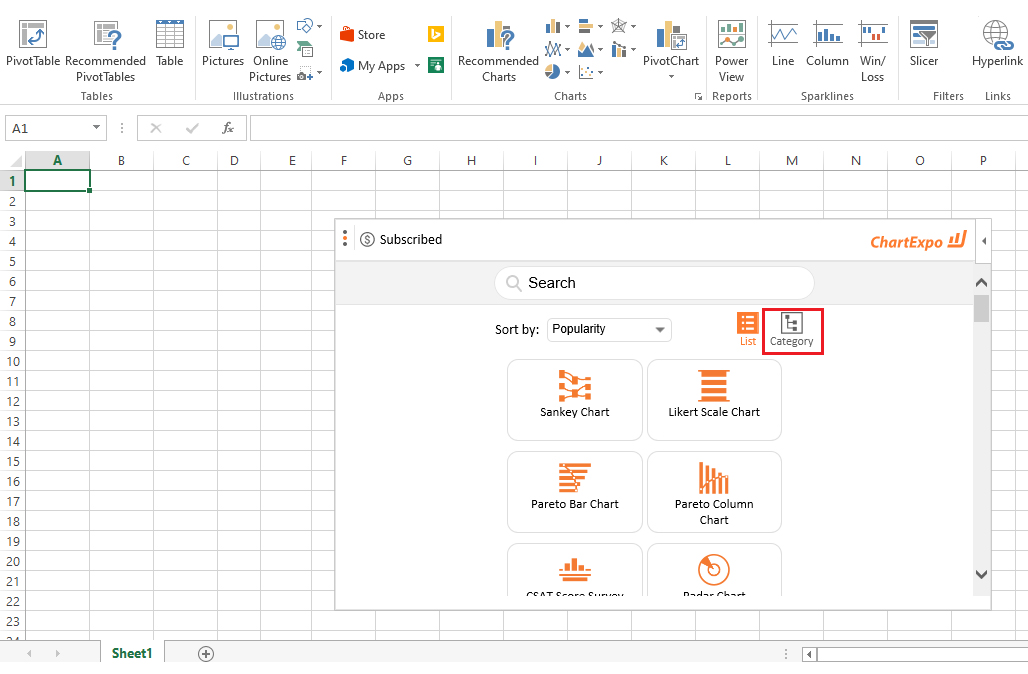Image resolution: width=1028 pixels, height=674 pixels.
Task: Open the ChartExpo pane options menu
Action: point(345,239)
